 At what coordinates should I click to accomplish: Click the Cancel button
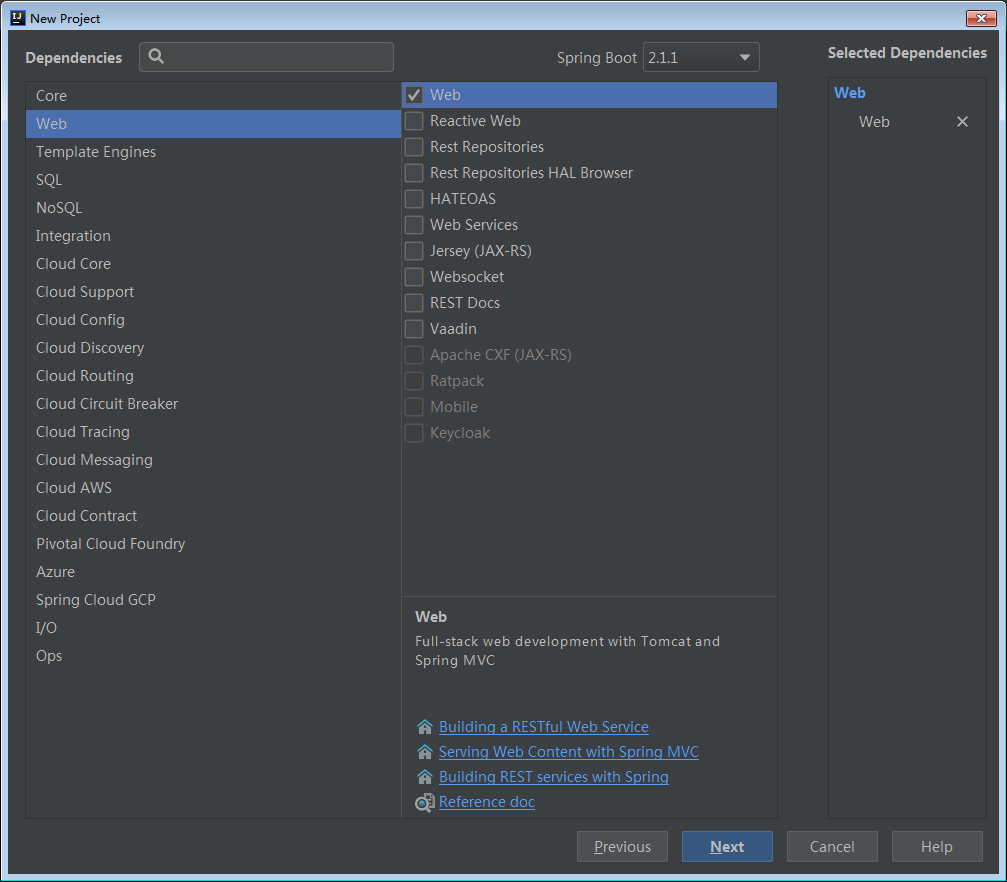[832, 847]
